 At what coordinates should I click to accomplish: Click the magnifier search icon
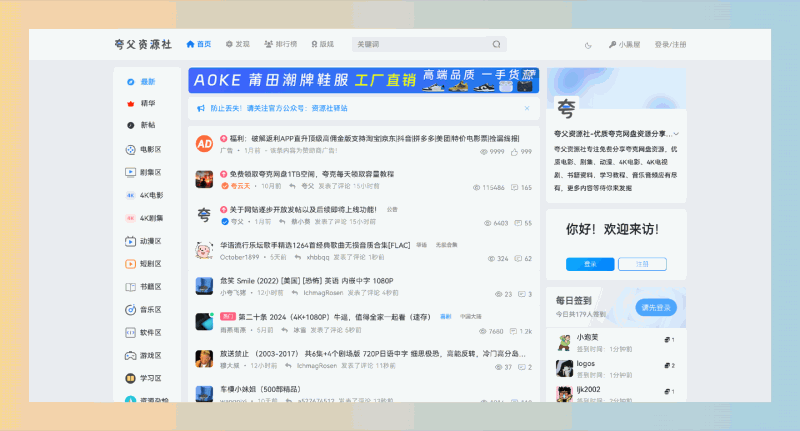tap(496, 44)
